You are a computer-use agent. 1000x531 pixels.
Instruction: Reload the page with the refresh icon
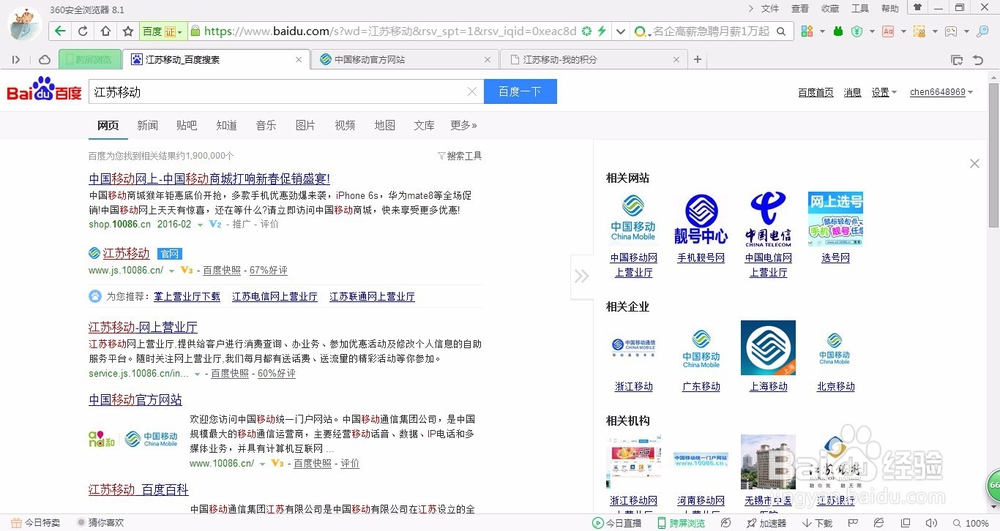click(x=83, y=31)
